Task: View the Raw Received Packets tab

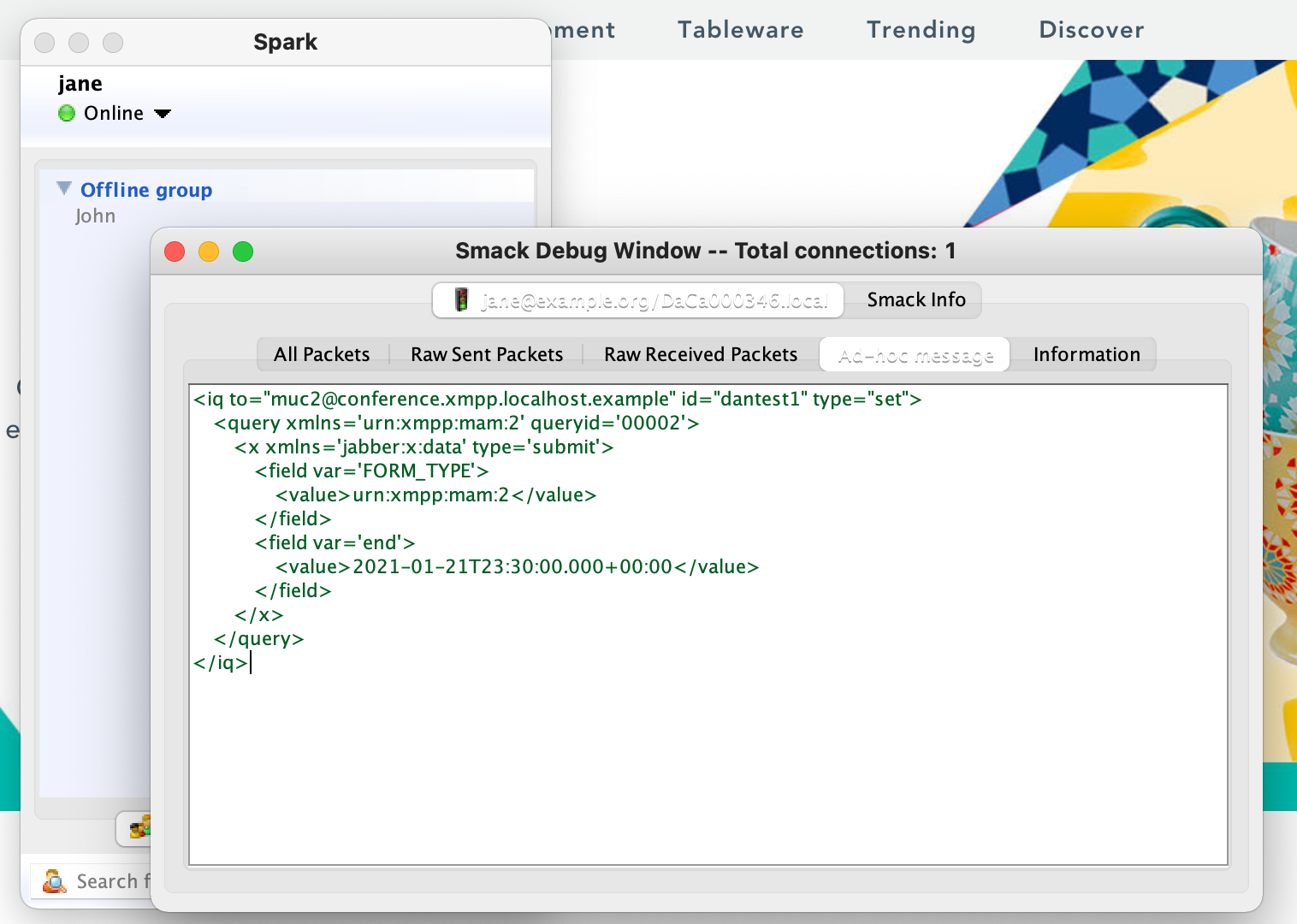Action: point(699,353)
